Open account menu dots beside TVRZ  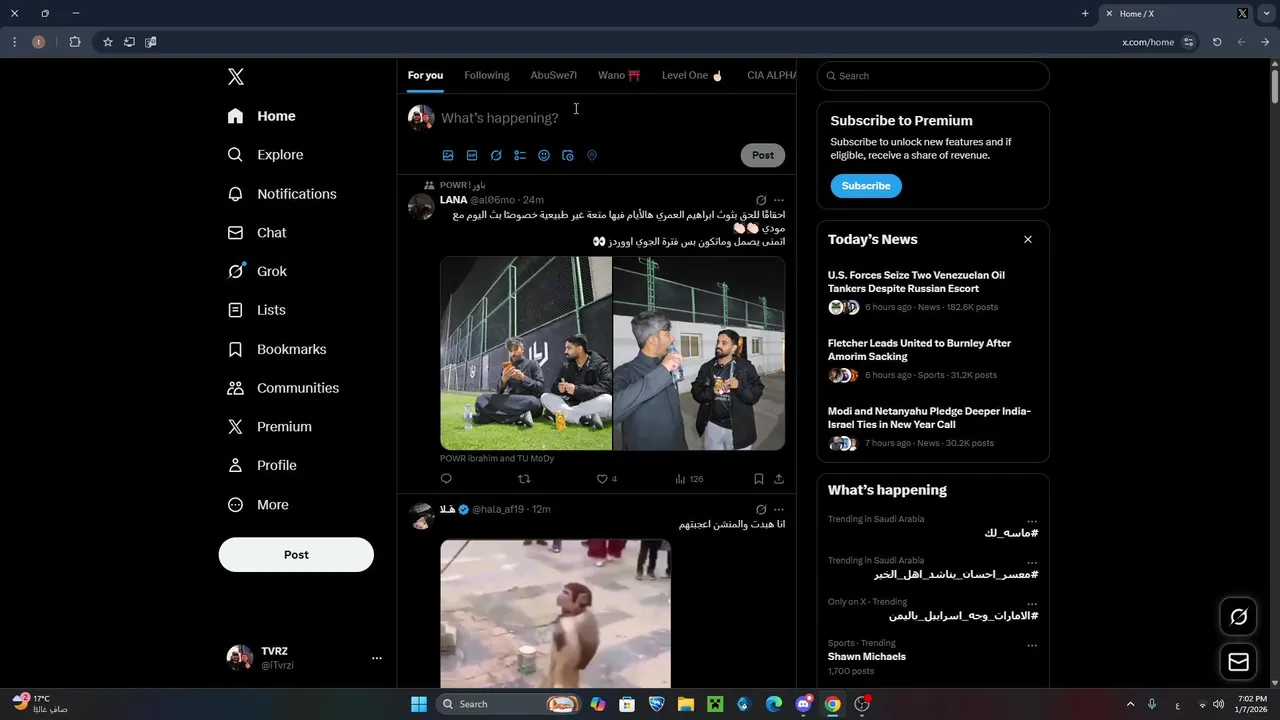(377, 658)
